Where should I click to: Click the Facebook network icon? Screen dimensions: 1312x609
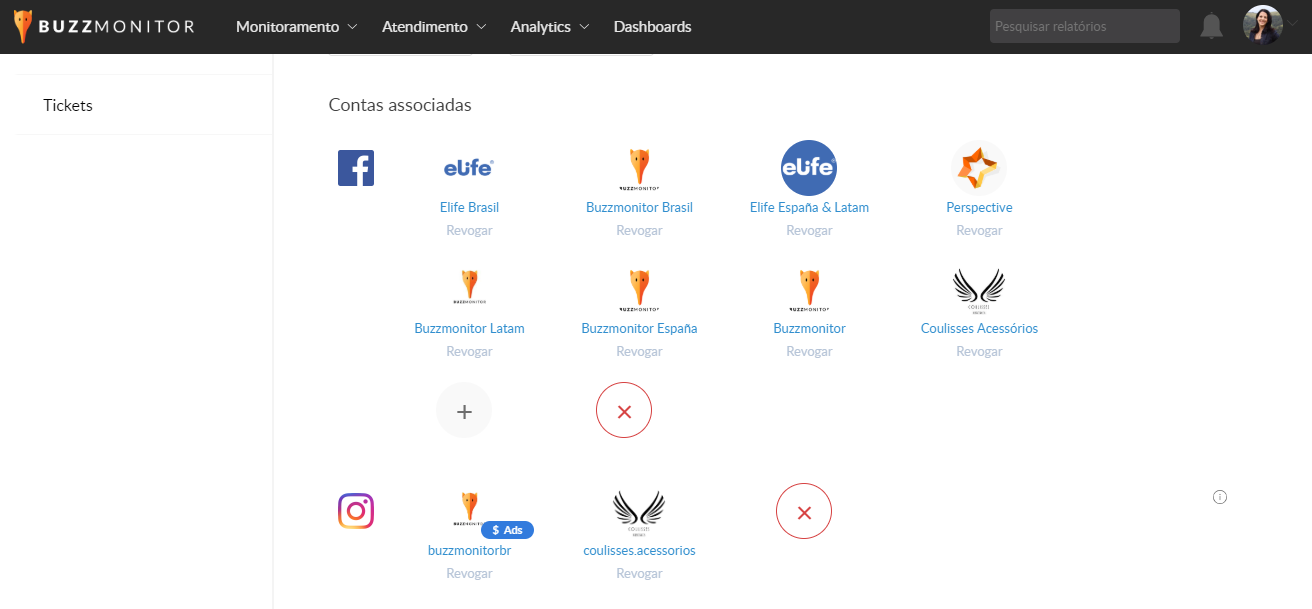tap(356, 168)
